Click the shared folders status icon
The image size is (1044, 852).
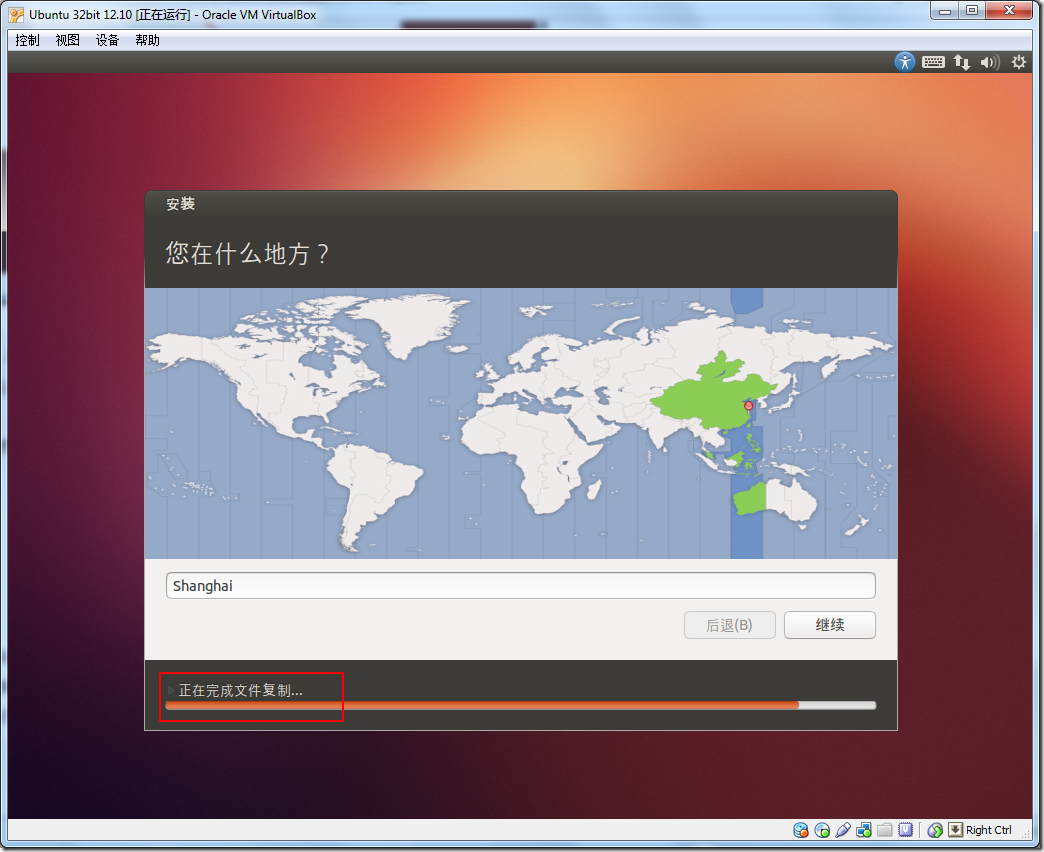tap(884, 830)
